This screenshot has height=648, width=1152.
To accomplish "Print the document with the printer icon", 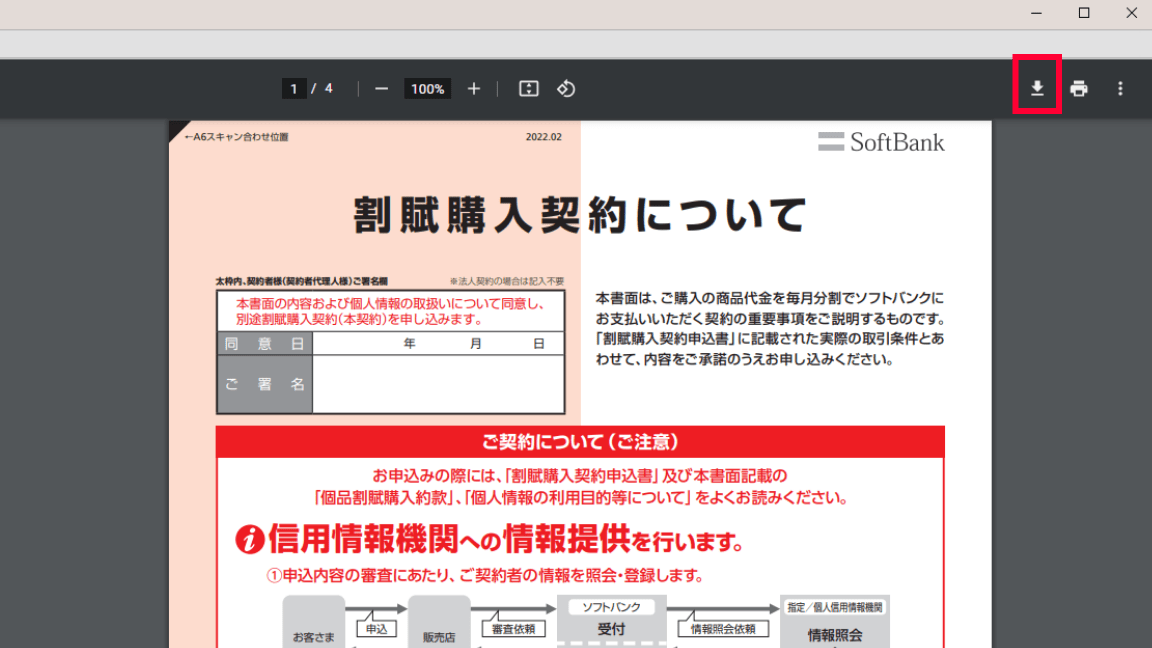I will click(1078, 89).
